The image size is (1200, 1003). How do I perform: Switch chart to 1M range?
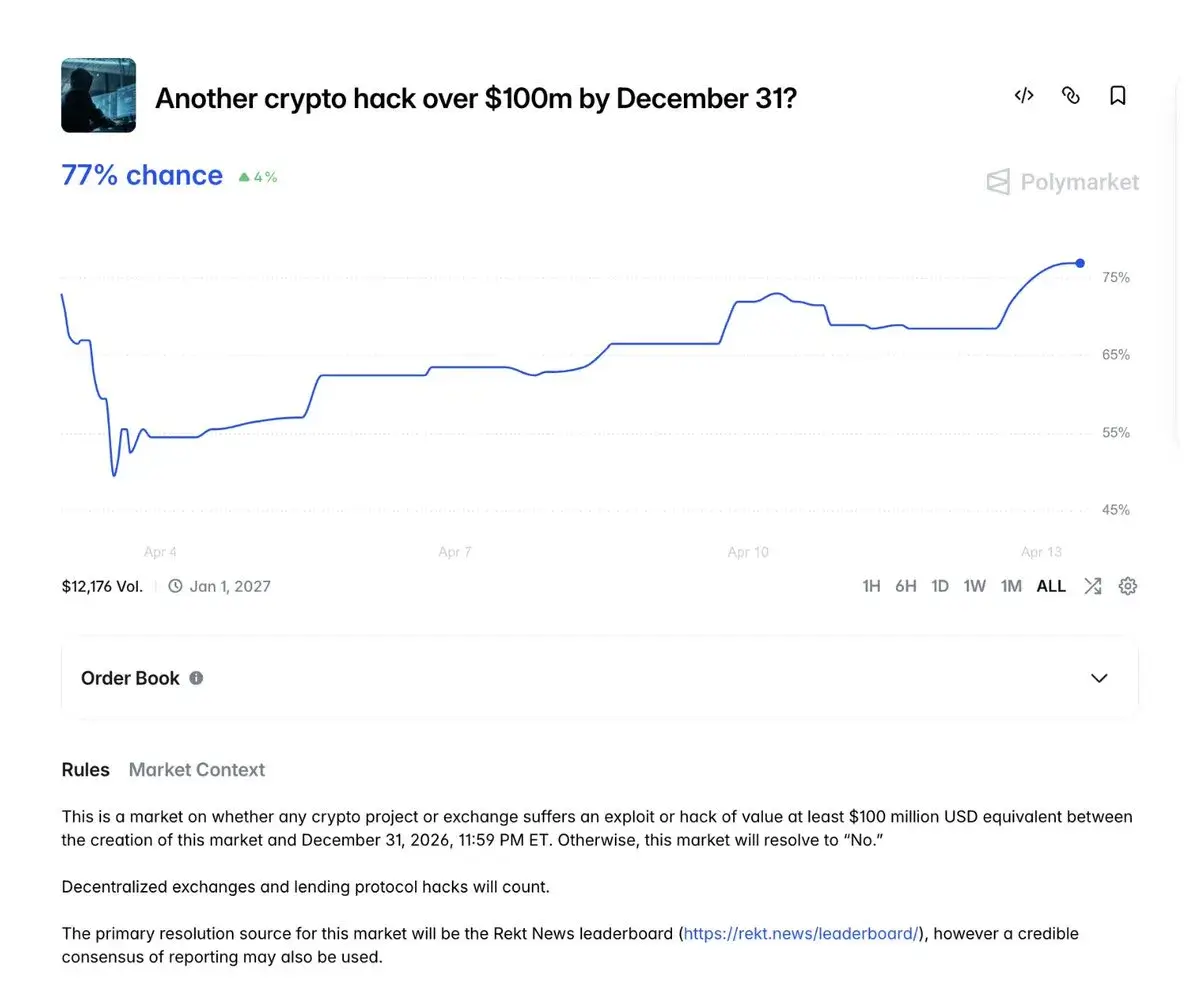coord(1011,586)
